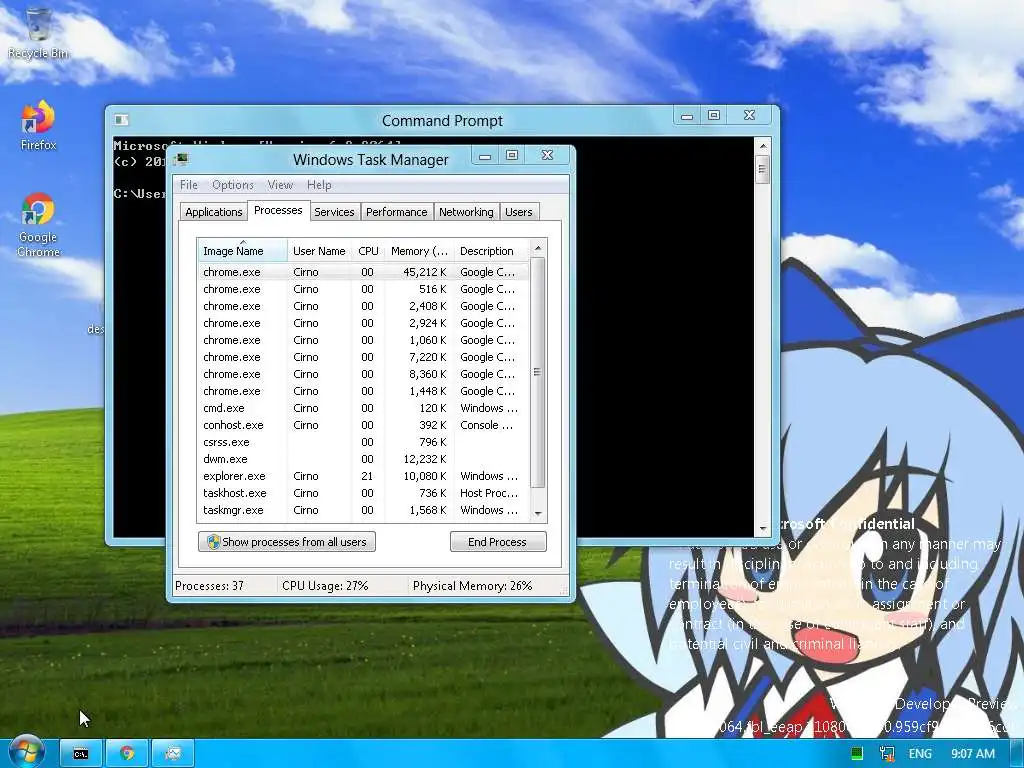The image size is (1024, 768).
Task: Switch to the Networking tab
Action: tap(466, 212)
